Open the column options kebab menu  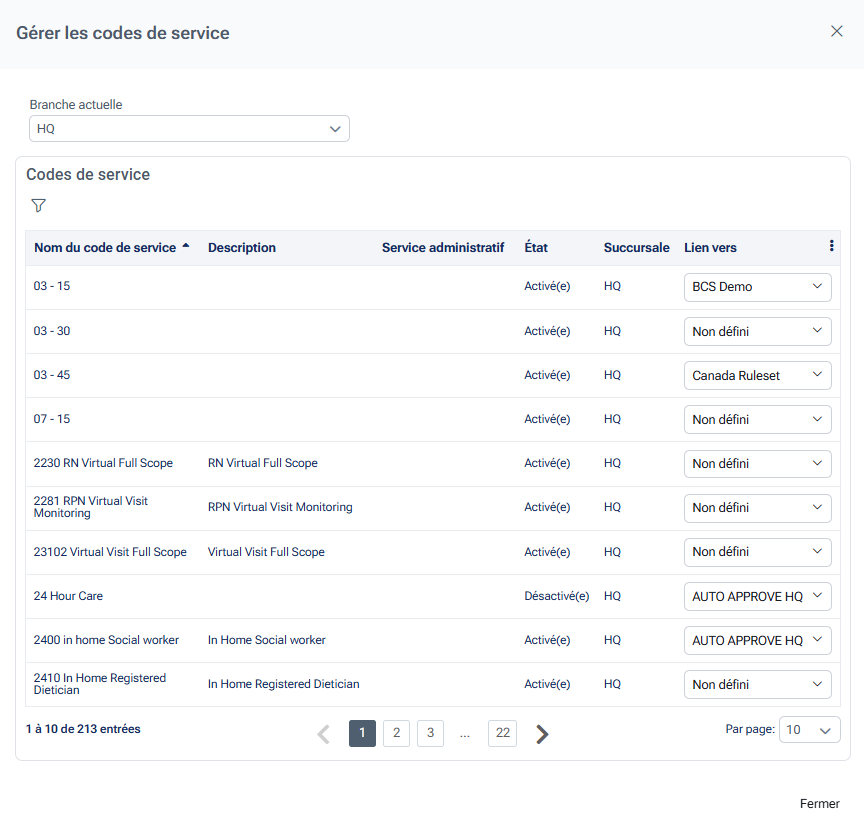coord(831,246)
